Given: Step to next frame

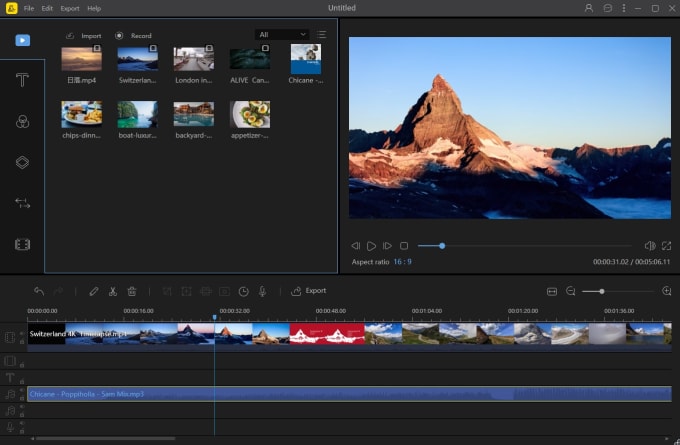Looking at the screenshot, I should coord(387,246).
